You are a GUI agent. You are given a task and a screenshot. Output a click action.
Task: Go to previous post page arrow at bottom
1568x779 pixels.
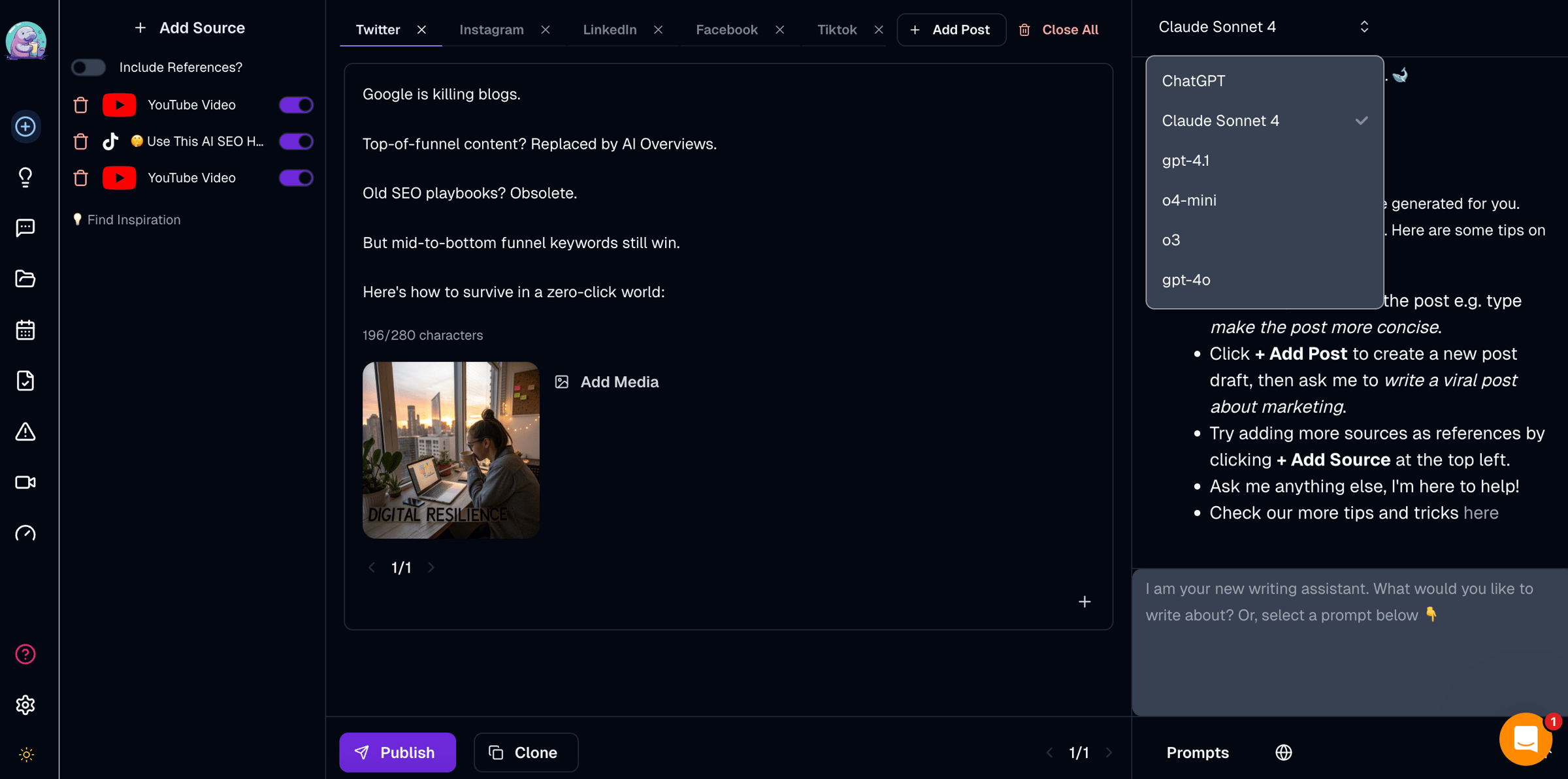tap(1049, 752)
